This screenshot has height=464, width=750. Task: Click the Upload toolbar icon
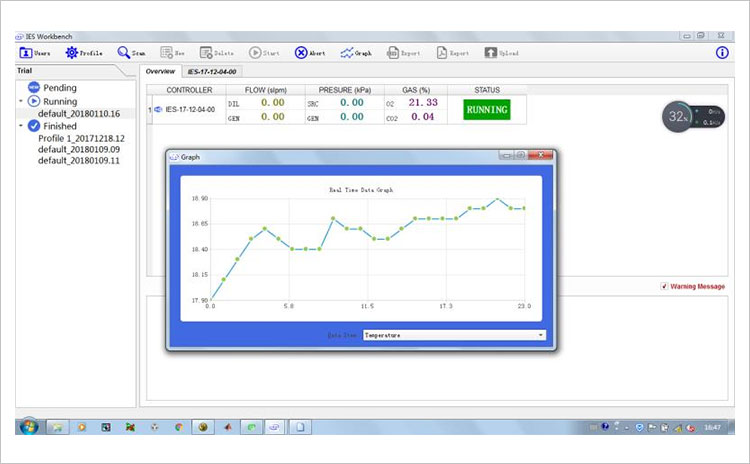491,52
